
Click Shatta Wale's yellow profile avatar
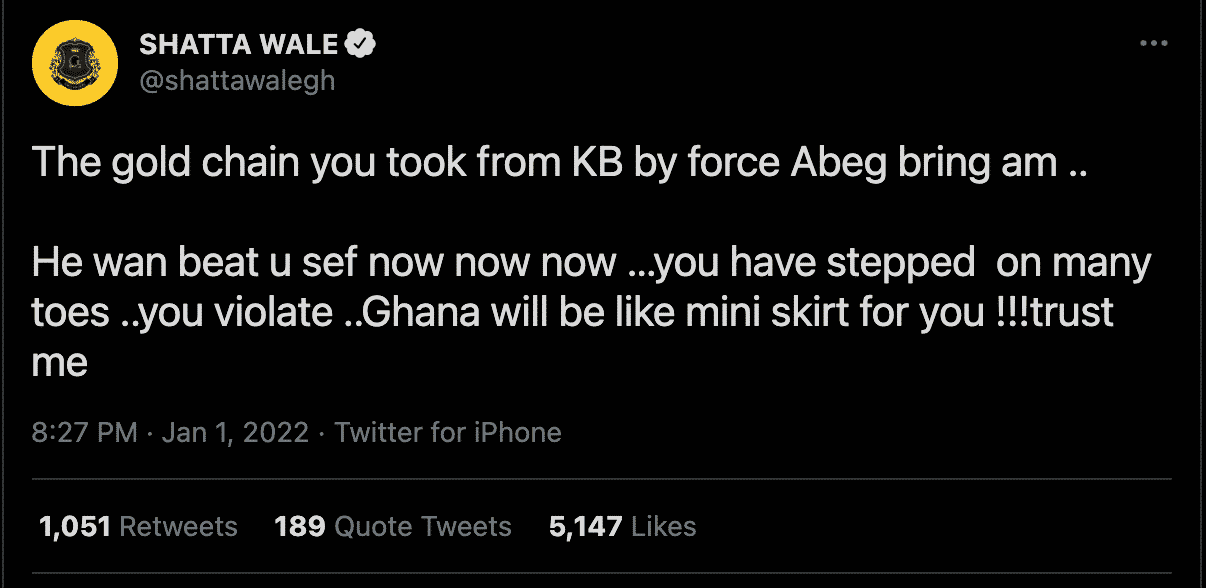click(x=75, y=62)
